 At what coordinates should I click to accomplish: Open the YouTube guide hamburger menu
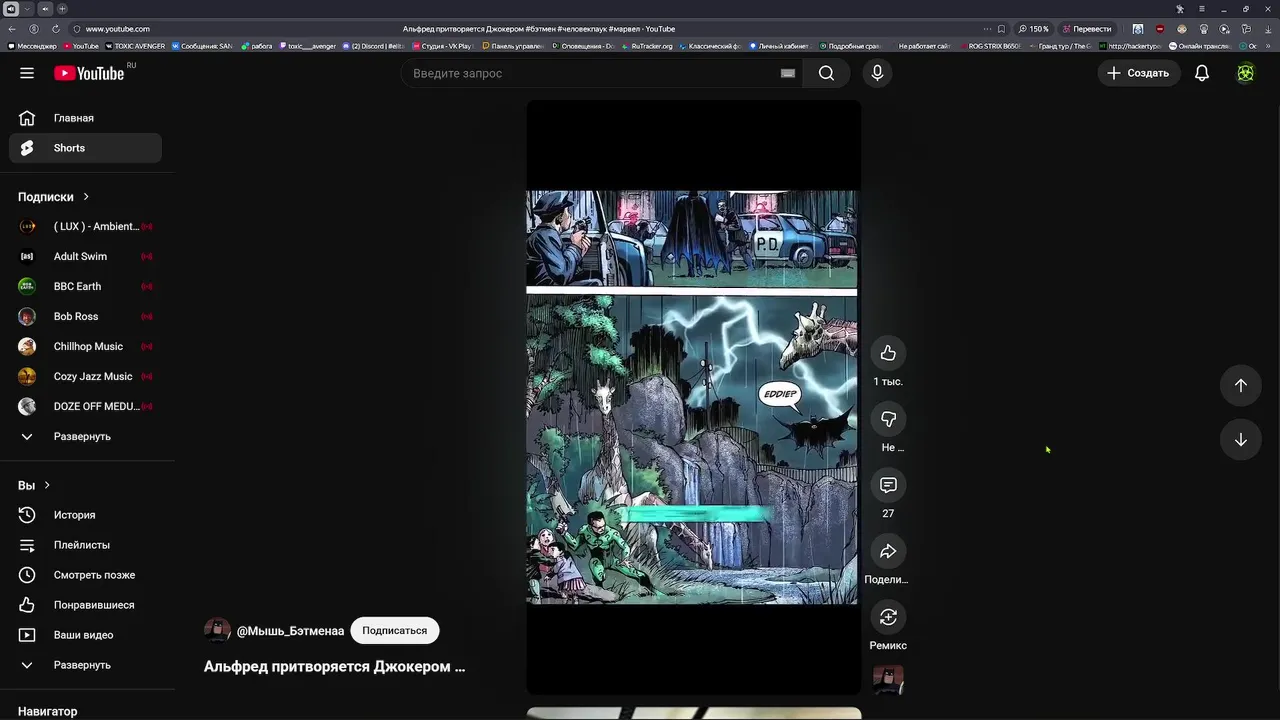click(27, 73)
